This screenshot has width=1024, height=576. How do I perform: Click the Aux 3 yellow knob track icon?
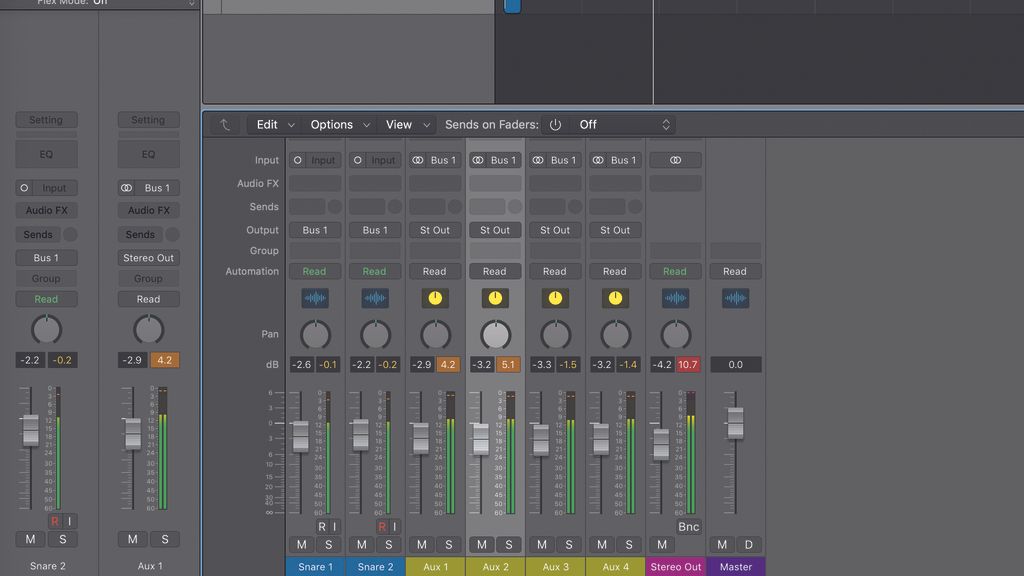555,298
